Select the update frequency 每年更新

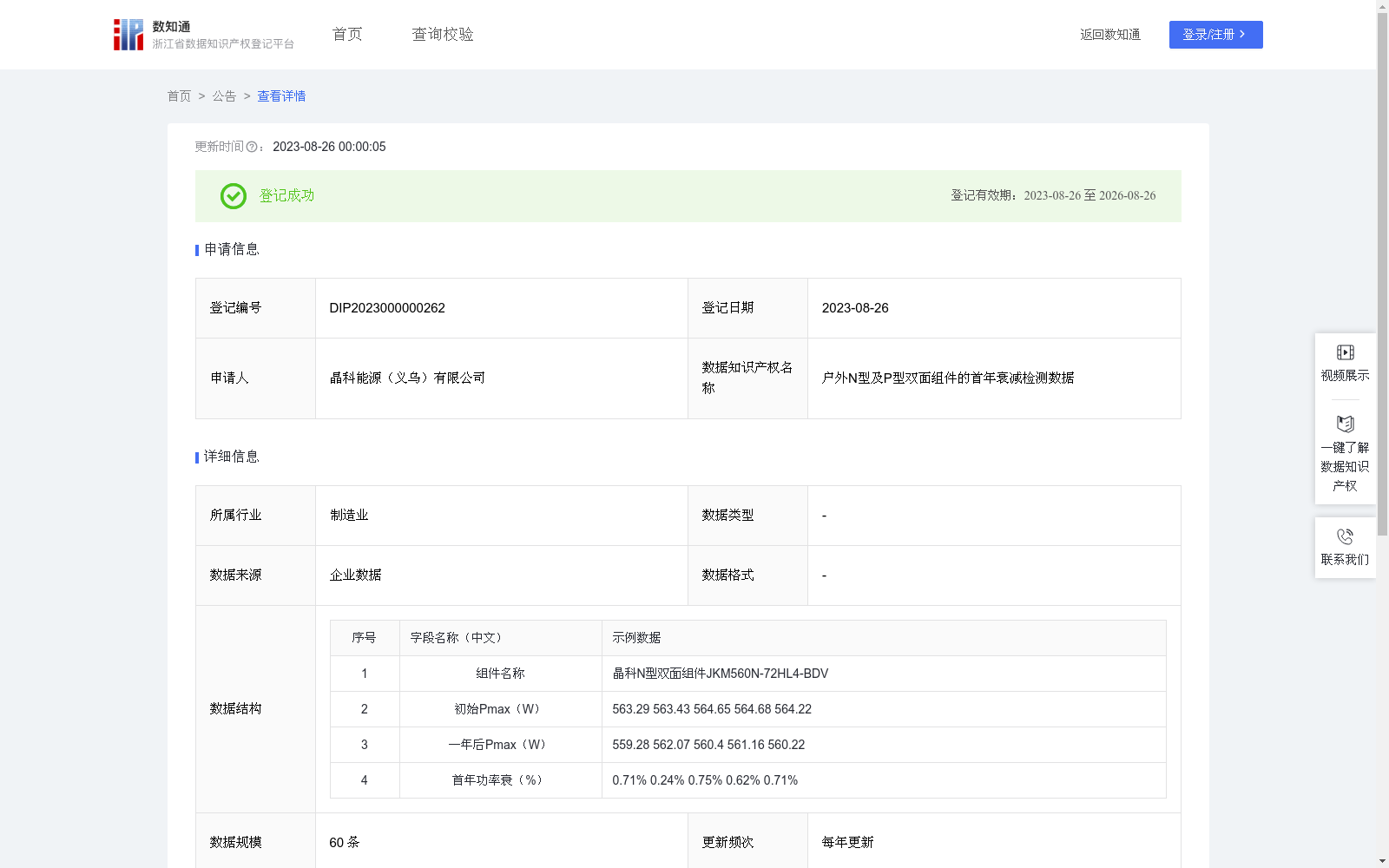(848, 843)
